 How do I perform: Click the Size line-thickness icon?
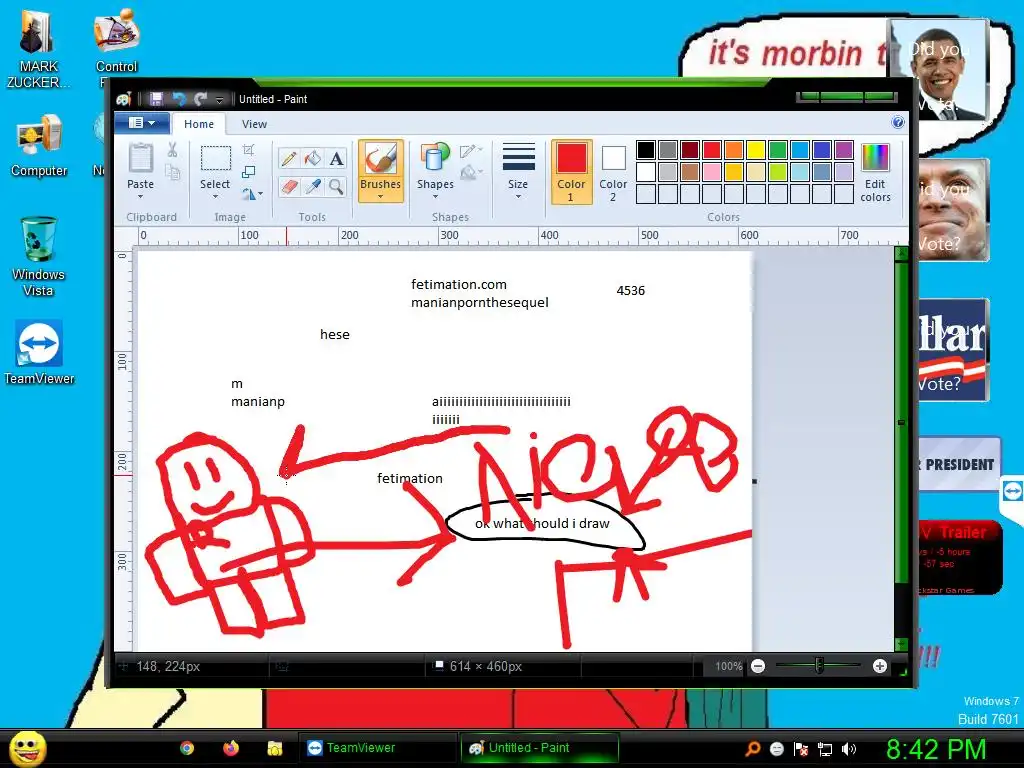pyautogui.click(x=519, y=158)
